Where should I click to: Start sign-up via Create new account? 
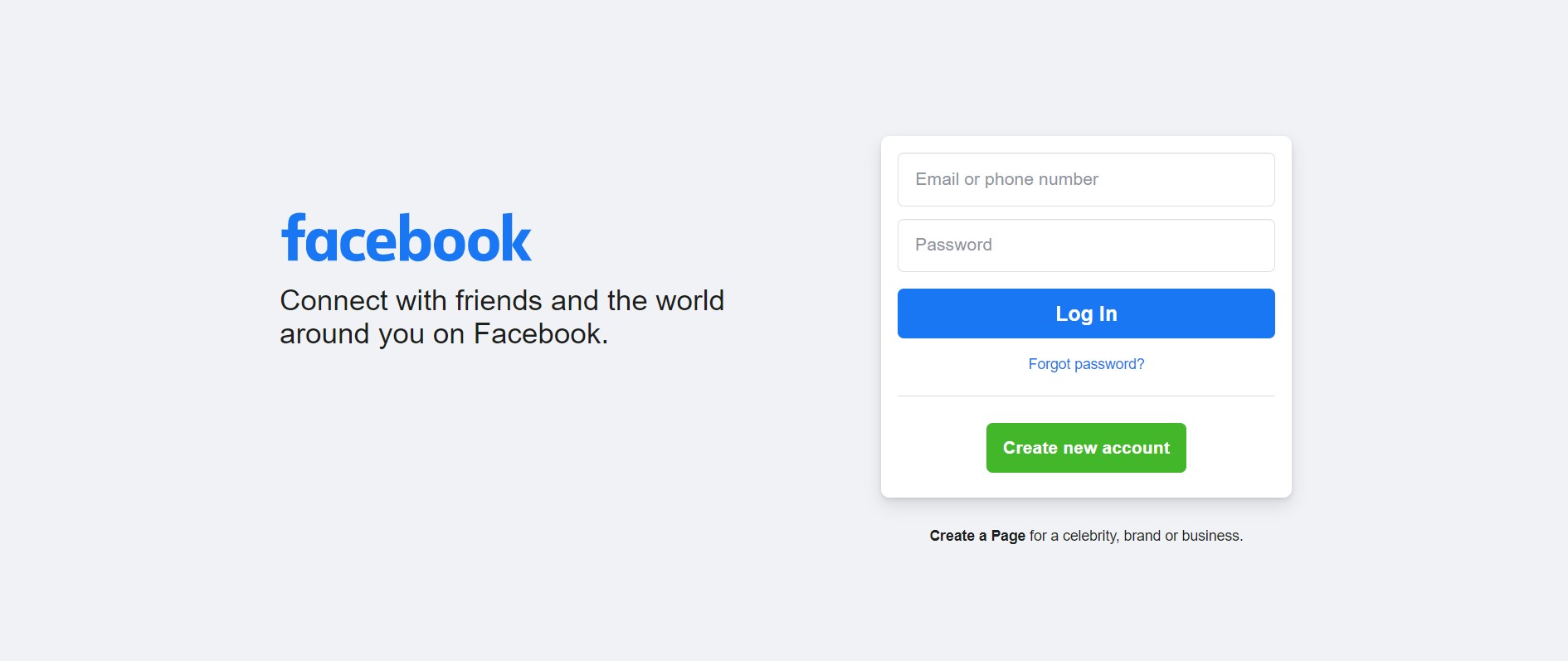tap(1086, 448)
